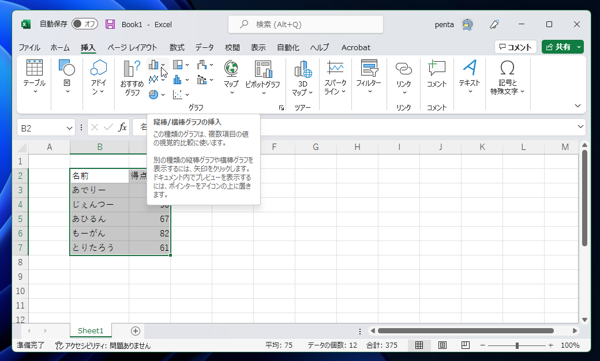
Task: Open the 図 (Illustrations) ribbon button
Action: click(x=67, y=77)
